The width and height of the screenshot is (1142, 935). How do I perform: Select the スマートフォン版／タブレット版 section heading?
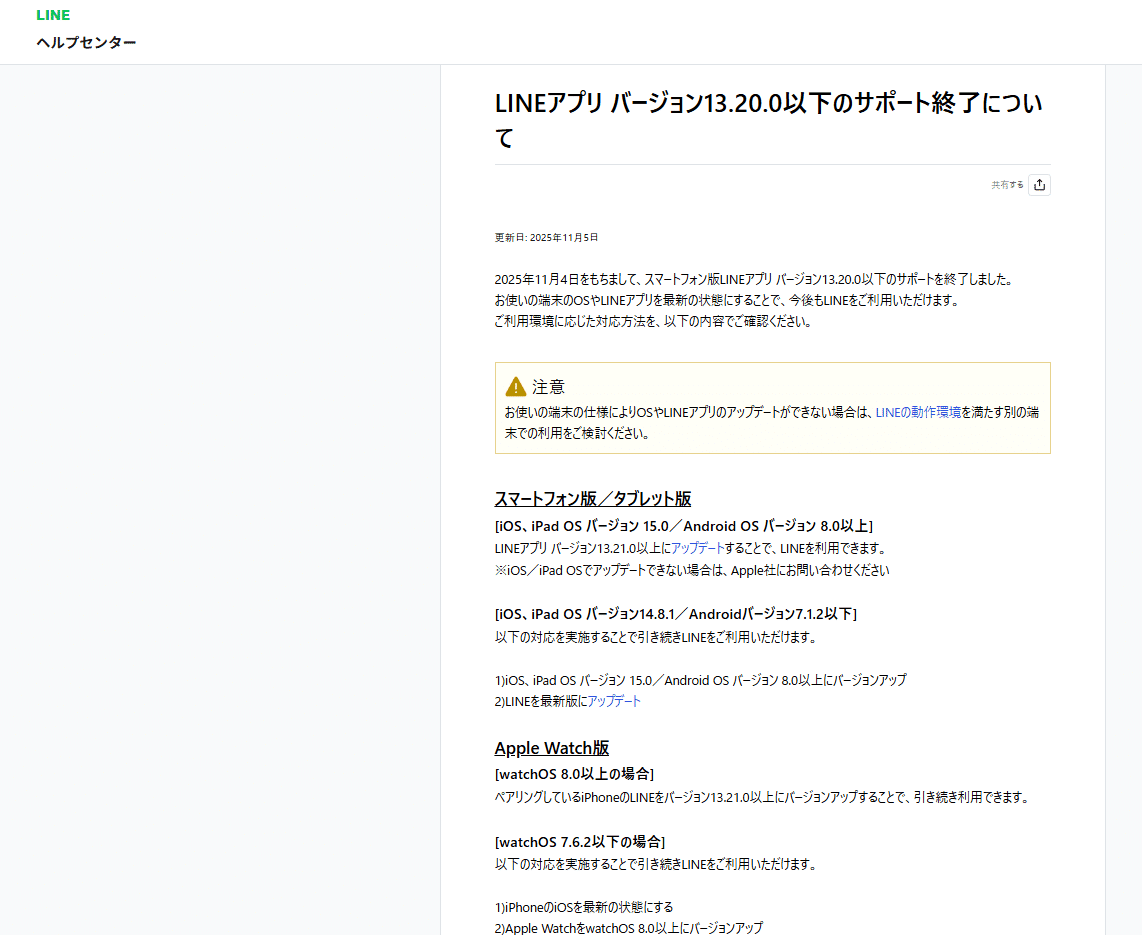594,498
